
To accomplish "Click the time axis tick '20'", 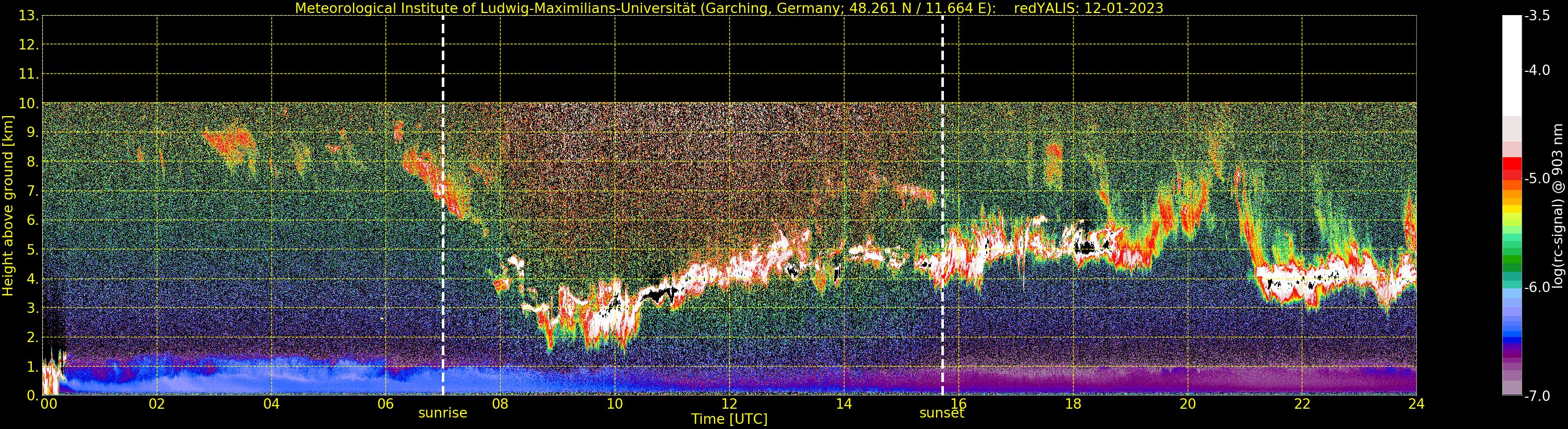I will pyautogui.click(x=1188, y=404).
